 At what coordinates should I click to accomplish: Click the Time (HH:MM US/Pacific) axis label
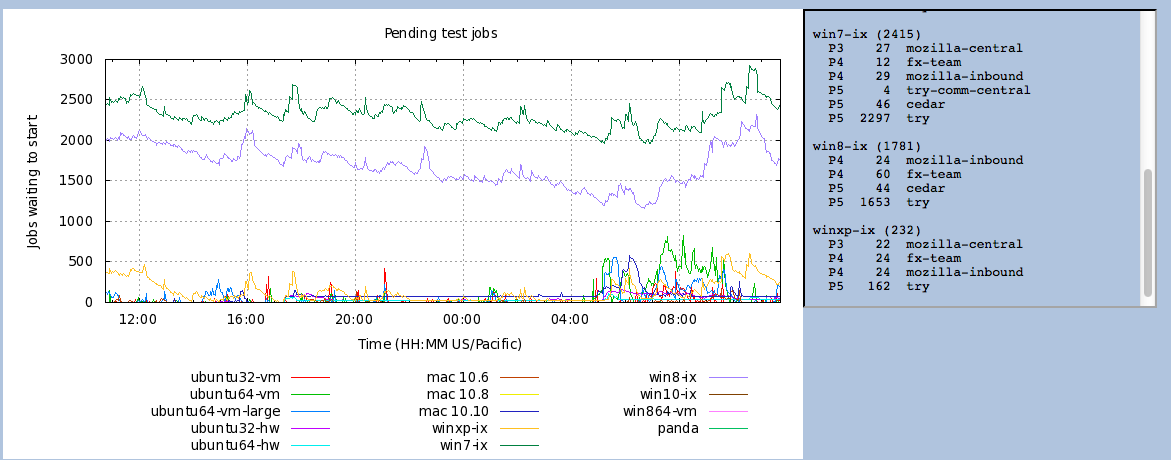[x=440, y=344]
